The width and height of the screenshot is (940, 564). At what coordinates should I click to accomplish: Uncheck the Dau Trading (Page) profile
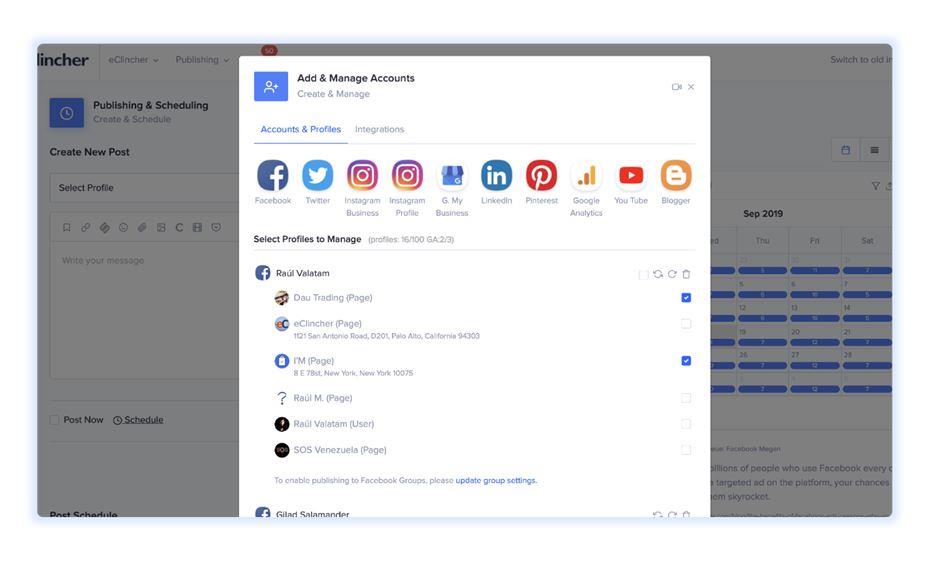pyautogui.click(x=686, y=297)
